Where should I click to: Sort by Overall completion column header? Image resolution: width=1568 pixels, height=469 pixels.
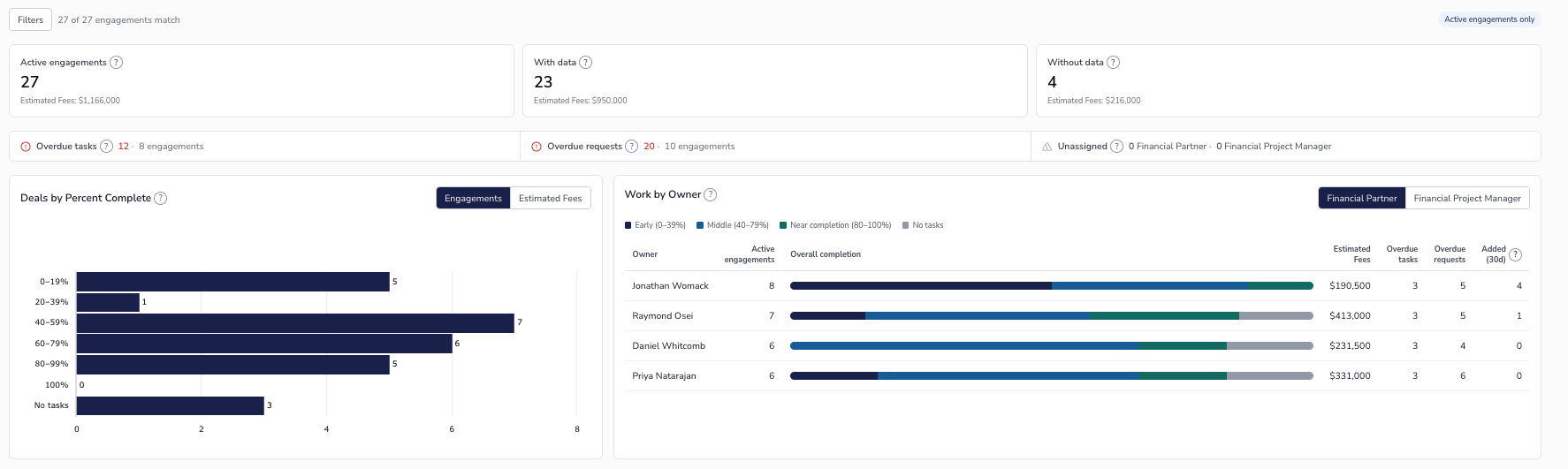[x=826, y=254]
